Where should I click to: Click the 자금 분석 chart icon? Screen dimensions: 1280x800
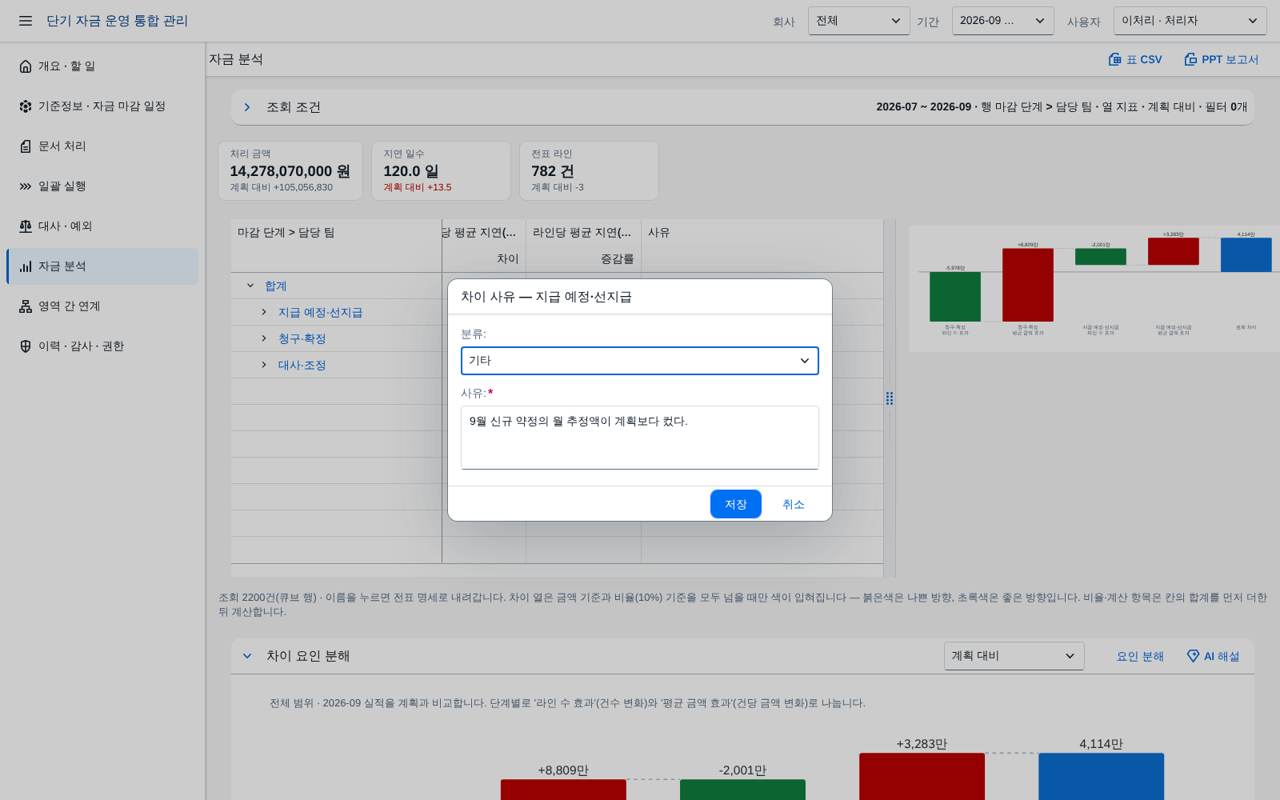26,266
